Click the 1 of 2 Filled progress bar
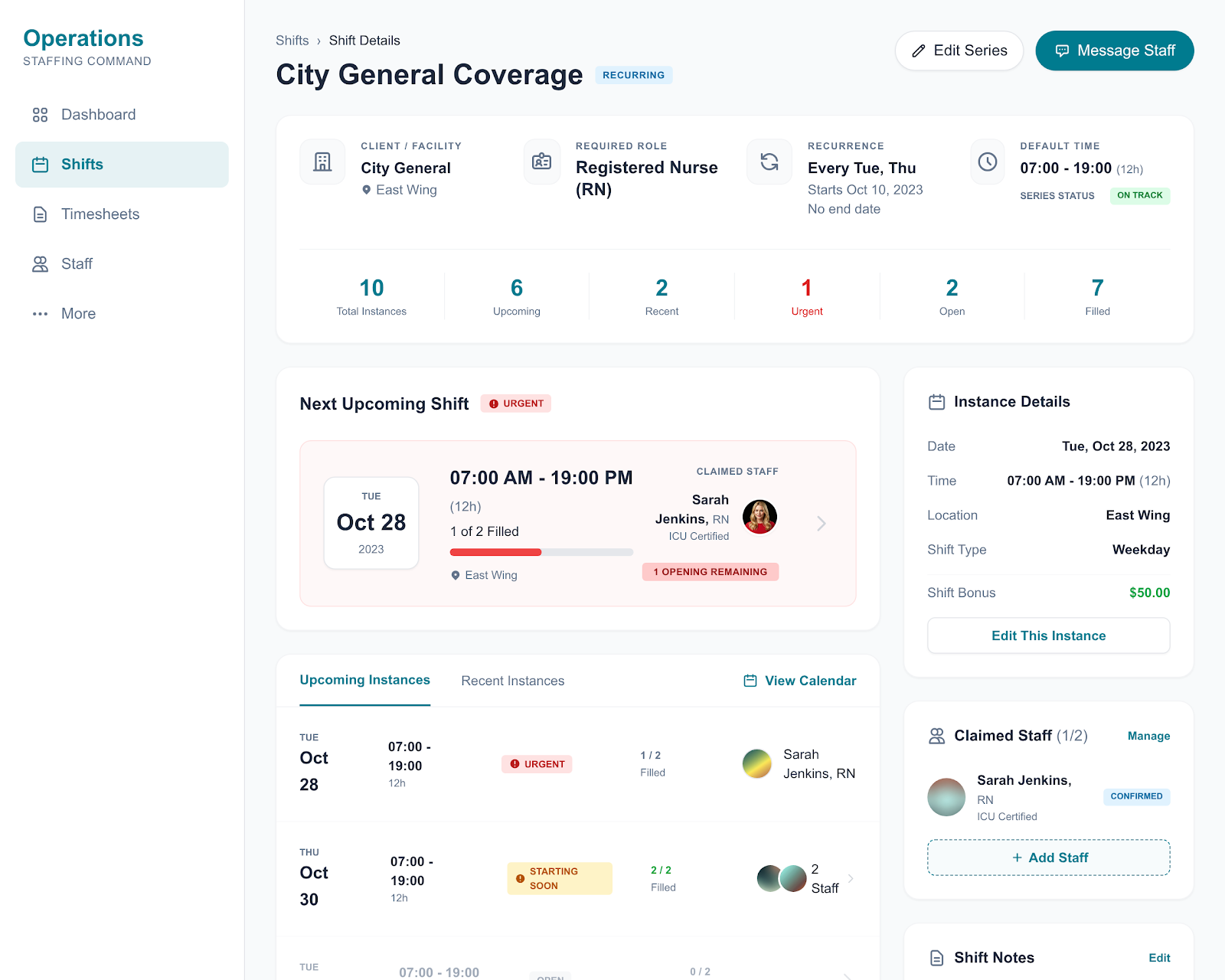 pos(541,552)
